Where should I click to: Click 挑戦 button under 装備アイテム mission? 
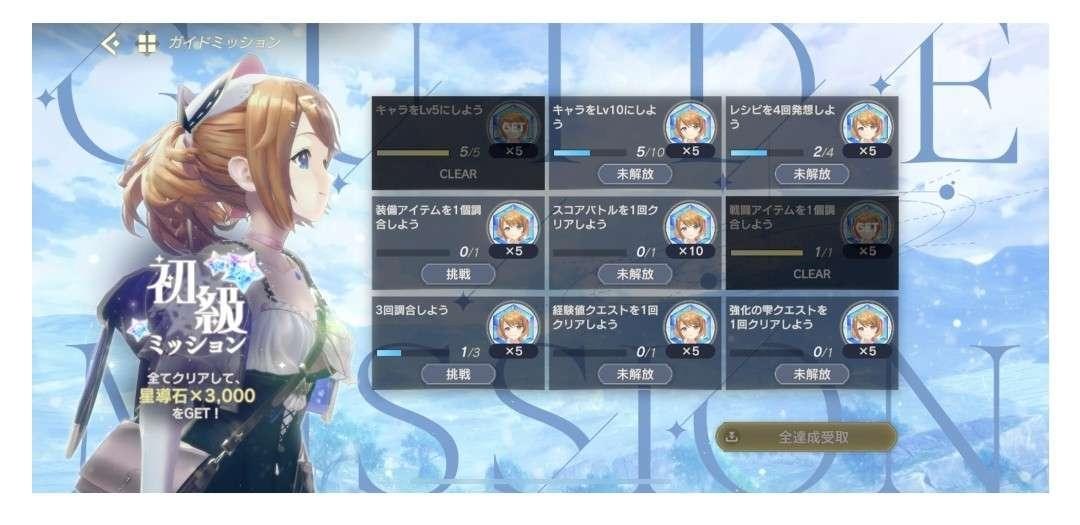[458, 274]
